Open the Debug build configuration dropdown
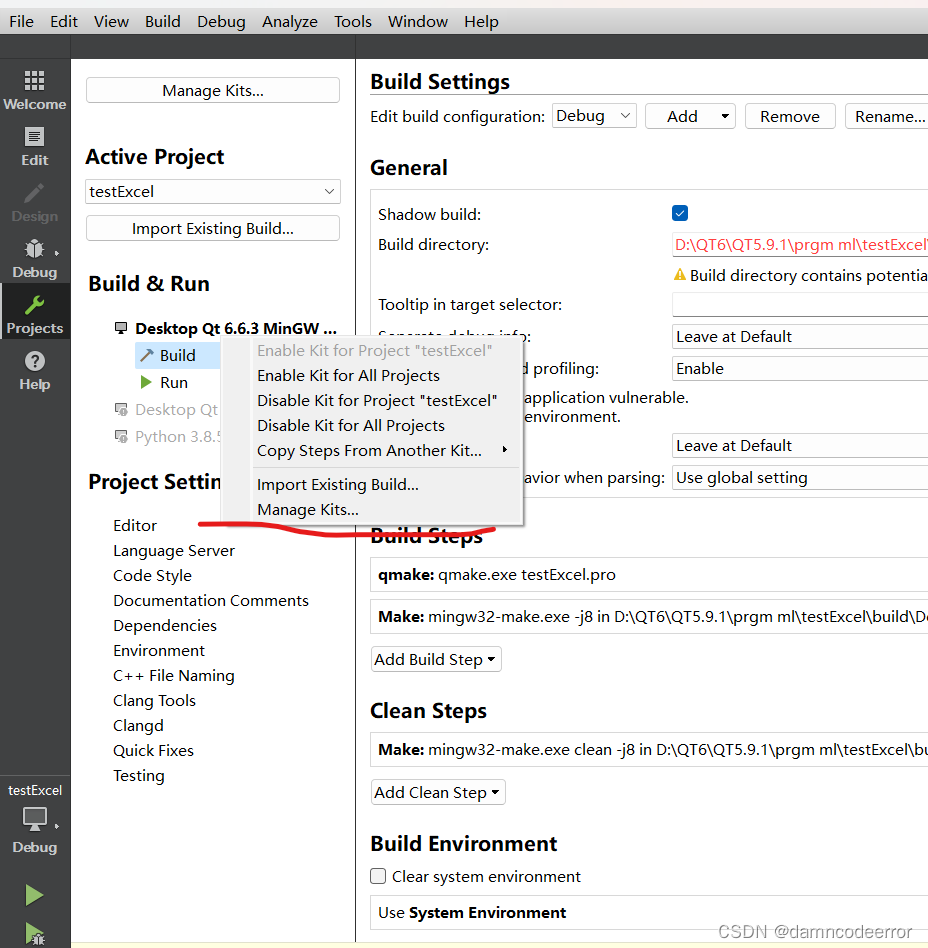 pyautogui.click(x=594, y=115)
